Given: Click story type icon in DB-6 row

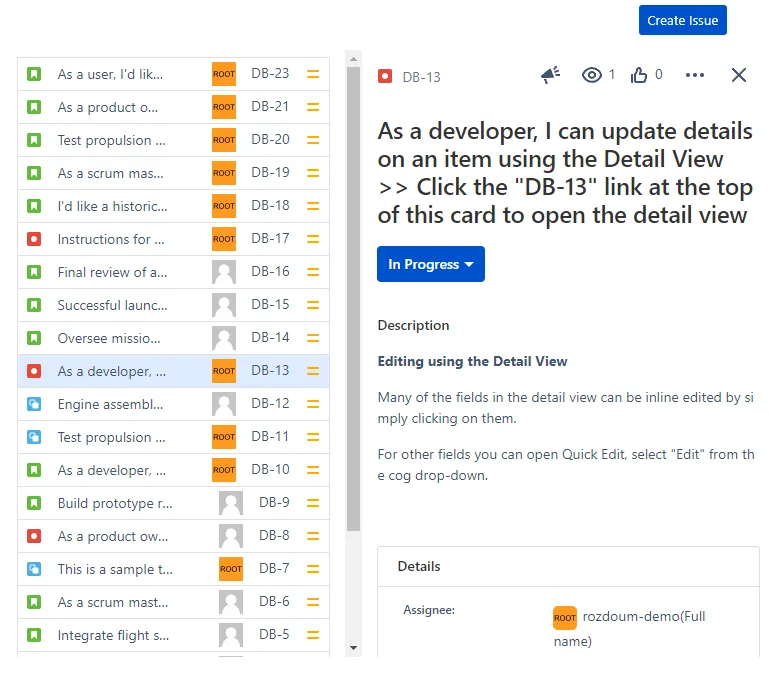Looking at the screenshot, I should [x=34, y=602].
